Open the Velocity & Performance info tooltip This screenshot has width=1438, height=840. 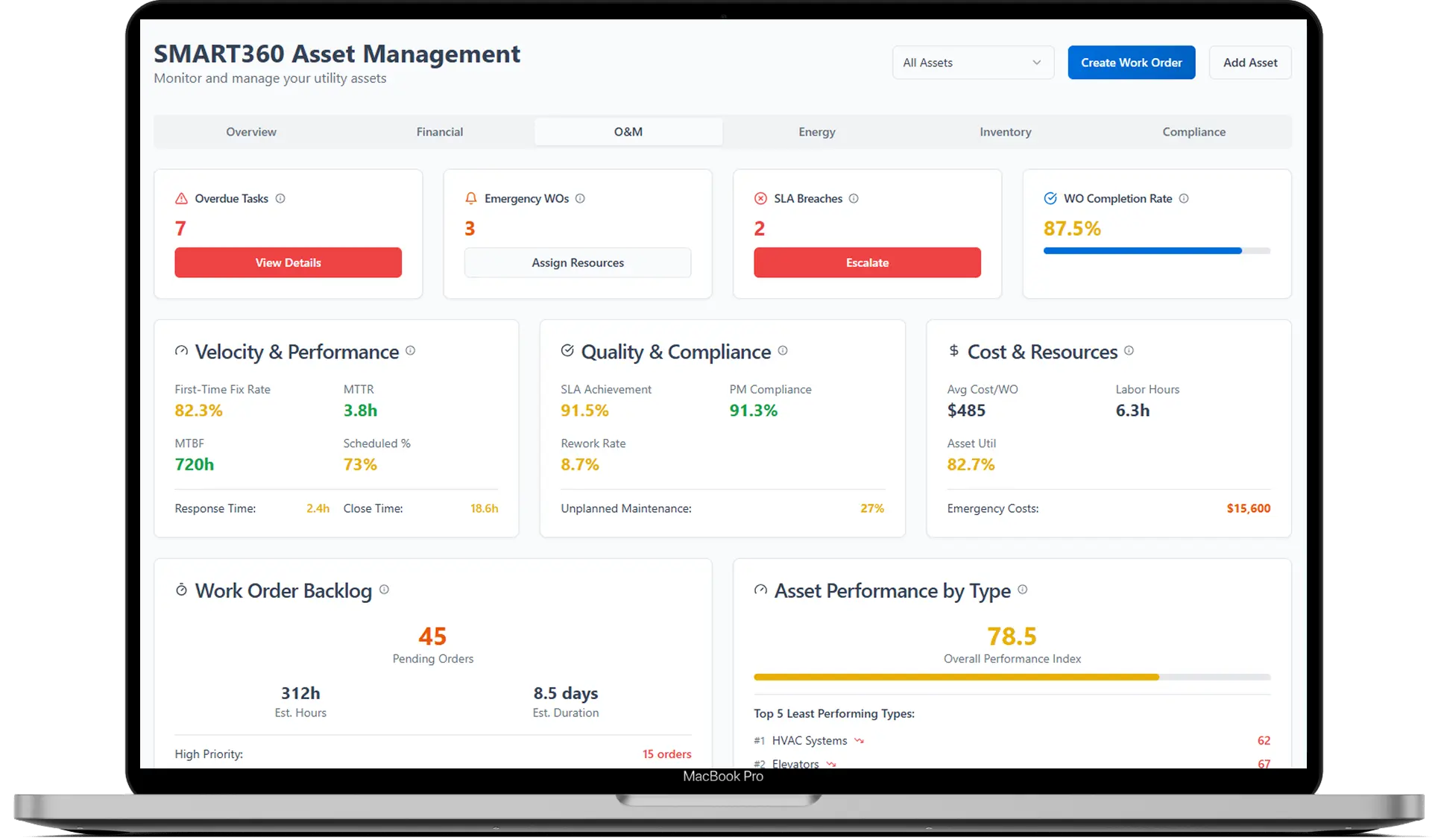[x=411, y=351]
